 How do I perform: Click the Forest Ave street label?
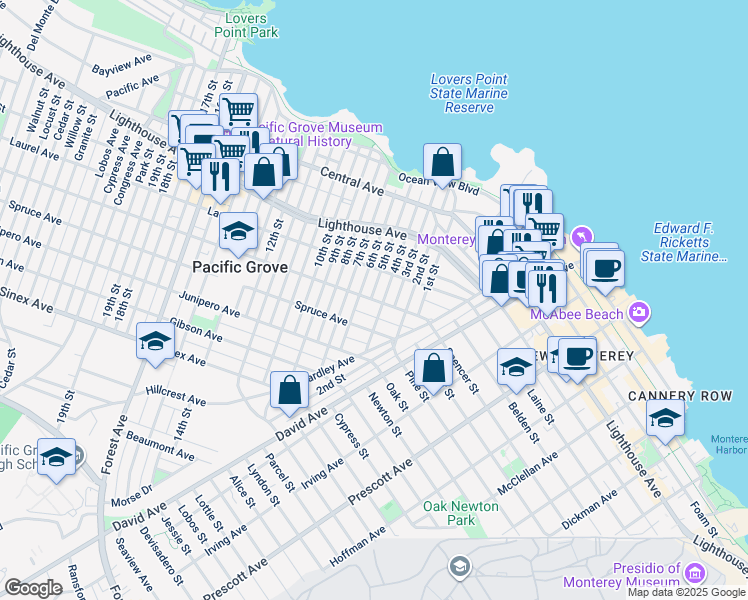click(114, 445)
